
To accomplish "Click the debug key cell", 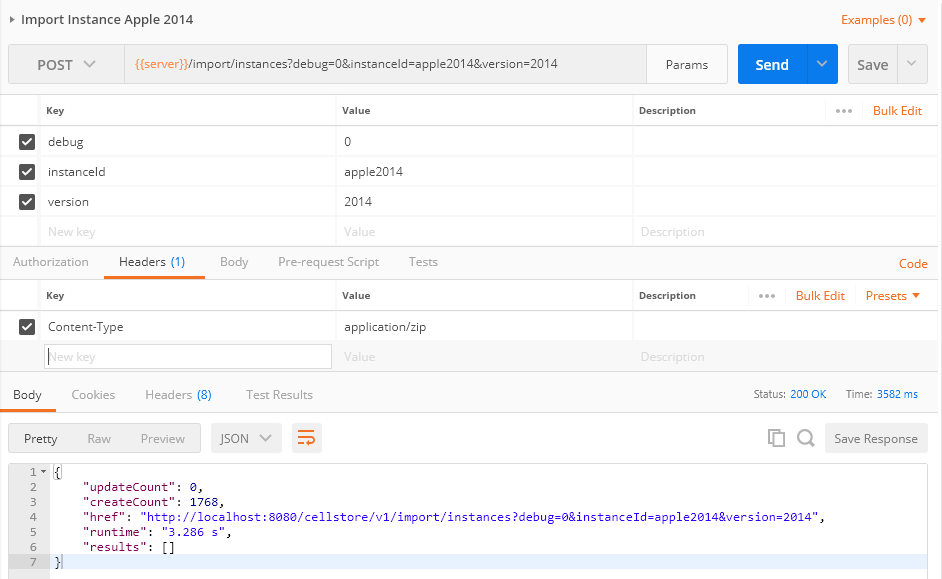I will 188,142.
